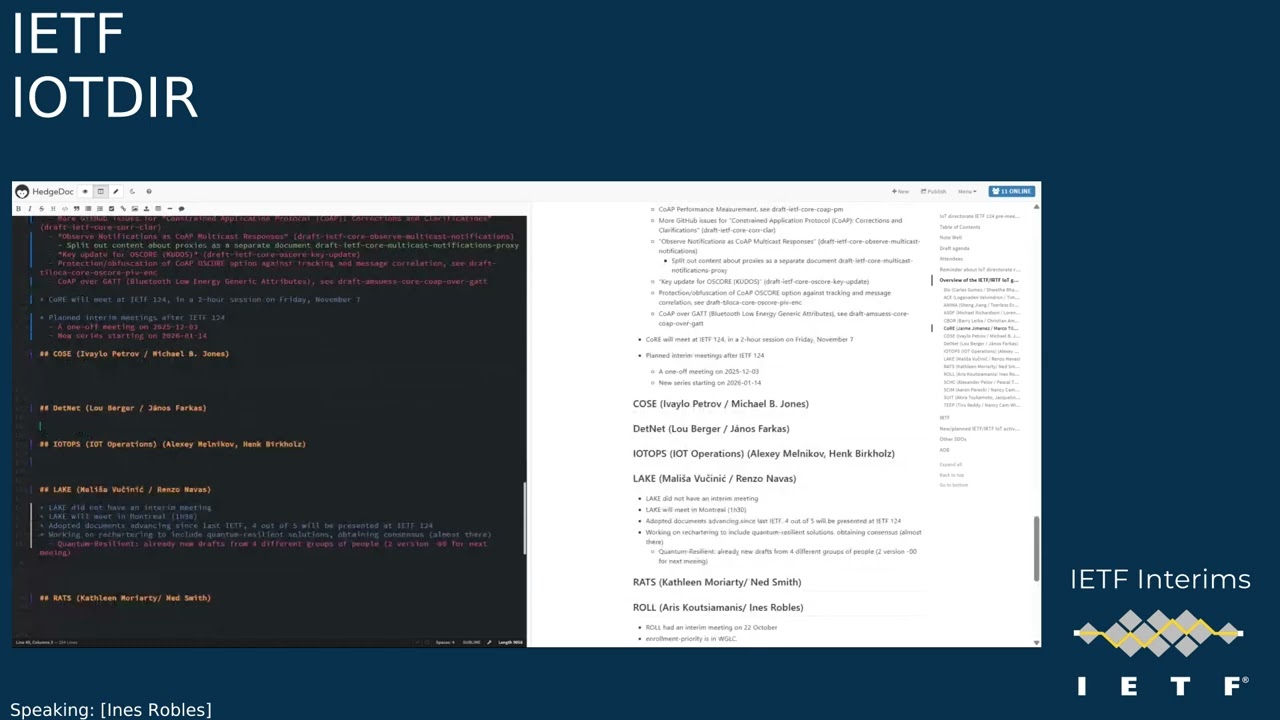Viewport: 1280px width, 720px height.
Task: Select 'Overview of the IETF/IRTF IoT' TOC heading
Action: pos(979,280)
